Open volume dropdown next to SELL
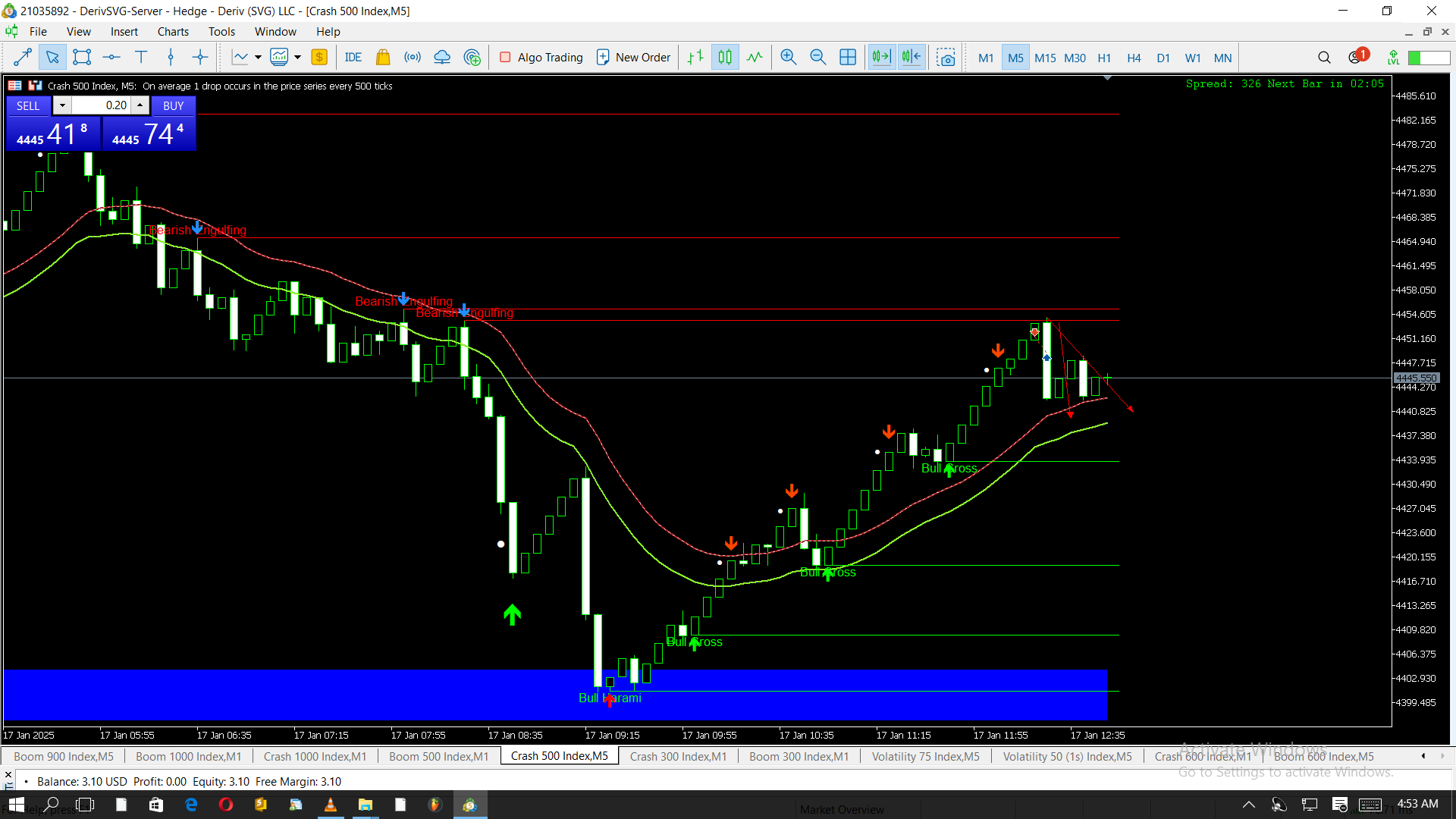1456x819 pixels. [62, 105]
